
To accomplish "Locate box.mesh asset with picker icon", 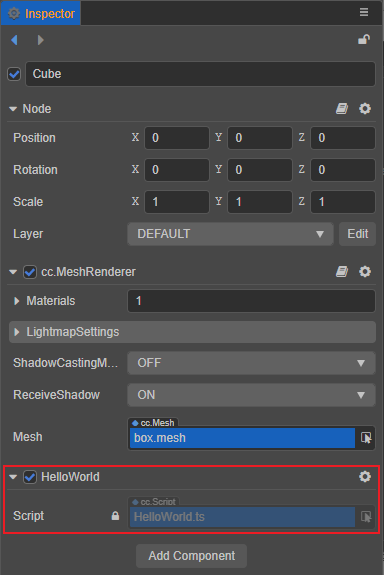I will coord(366,437).
